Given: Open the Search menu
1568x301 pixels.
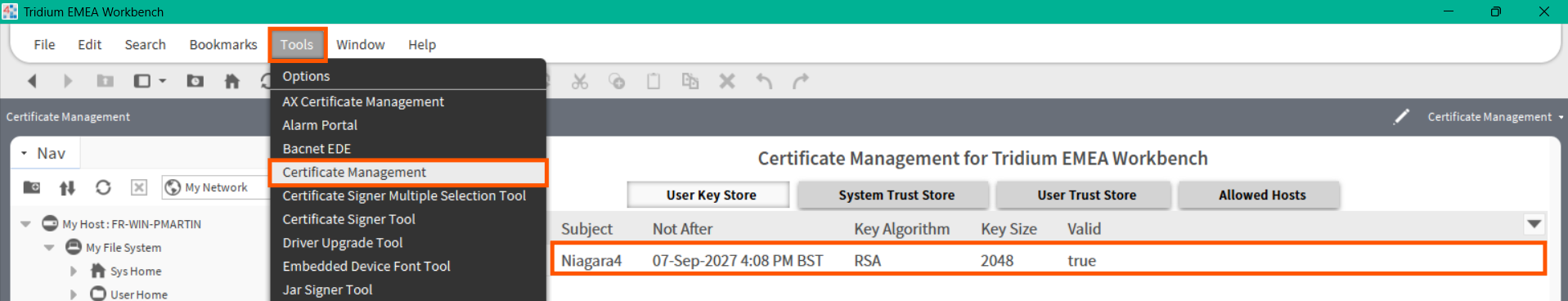Looking at the screenshot, I should click(145, 44).
